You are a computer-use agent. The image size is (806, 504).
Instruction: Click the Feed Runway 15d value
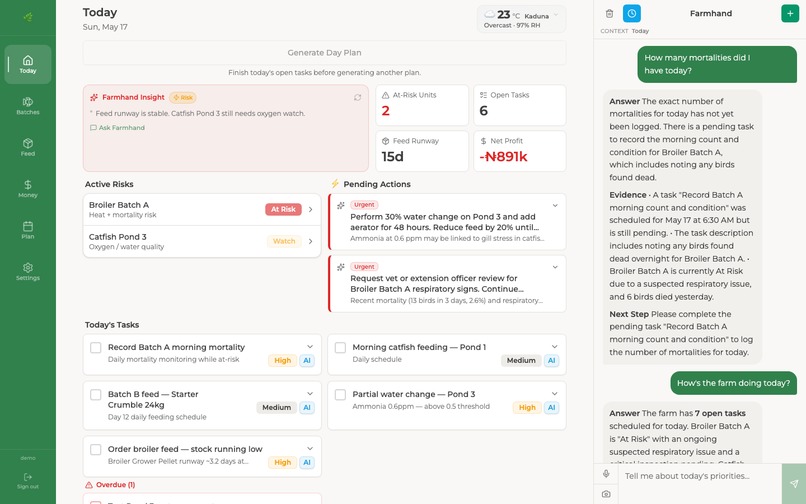[x=392, y=156]
